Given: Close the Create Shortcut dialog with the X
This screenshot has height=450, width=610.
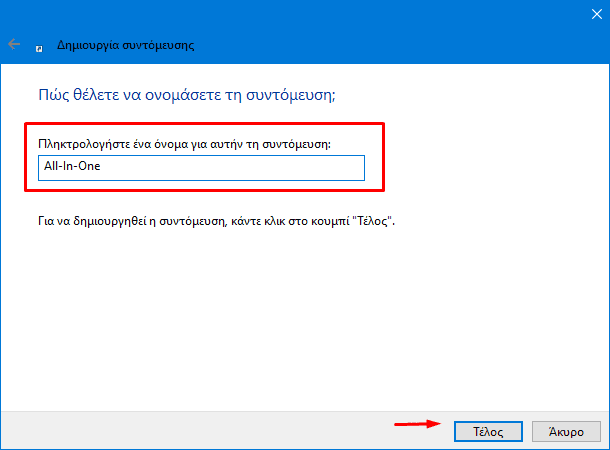Looking at the screenshot, I should (x=596, y=14).
